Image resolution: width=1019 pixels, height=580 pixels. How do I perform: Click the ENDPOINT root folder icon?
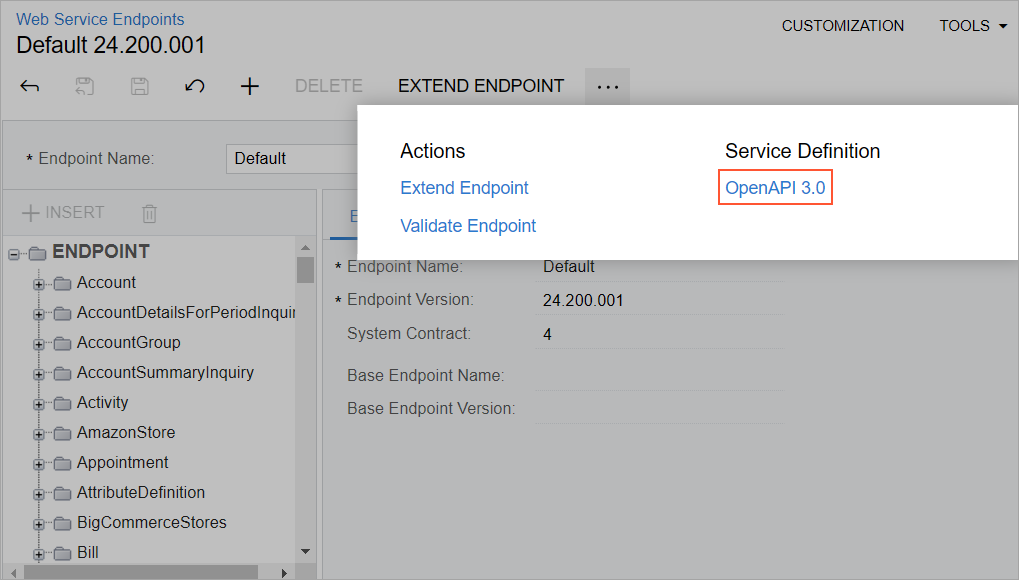click(x=38, y=253)
